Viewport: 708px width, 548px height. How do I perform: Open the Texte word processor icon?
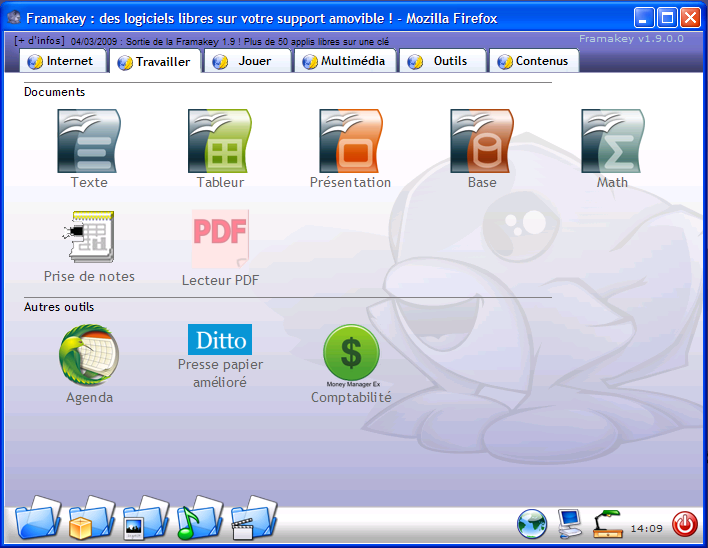(89, 141)
